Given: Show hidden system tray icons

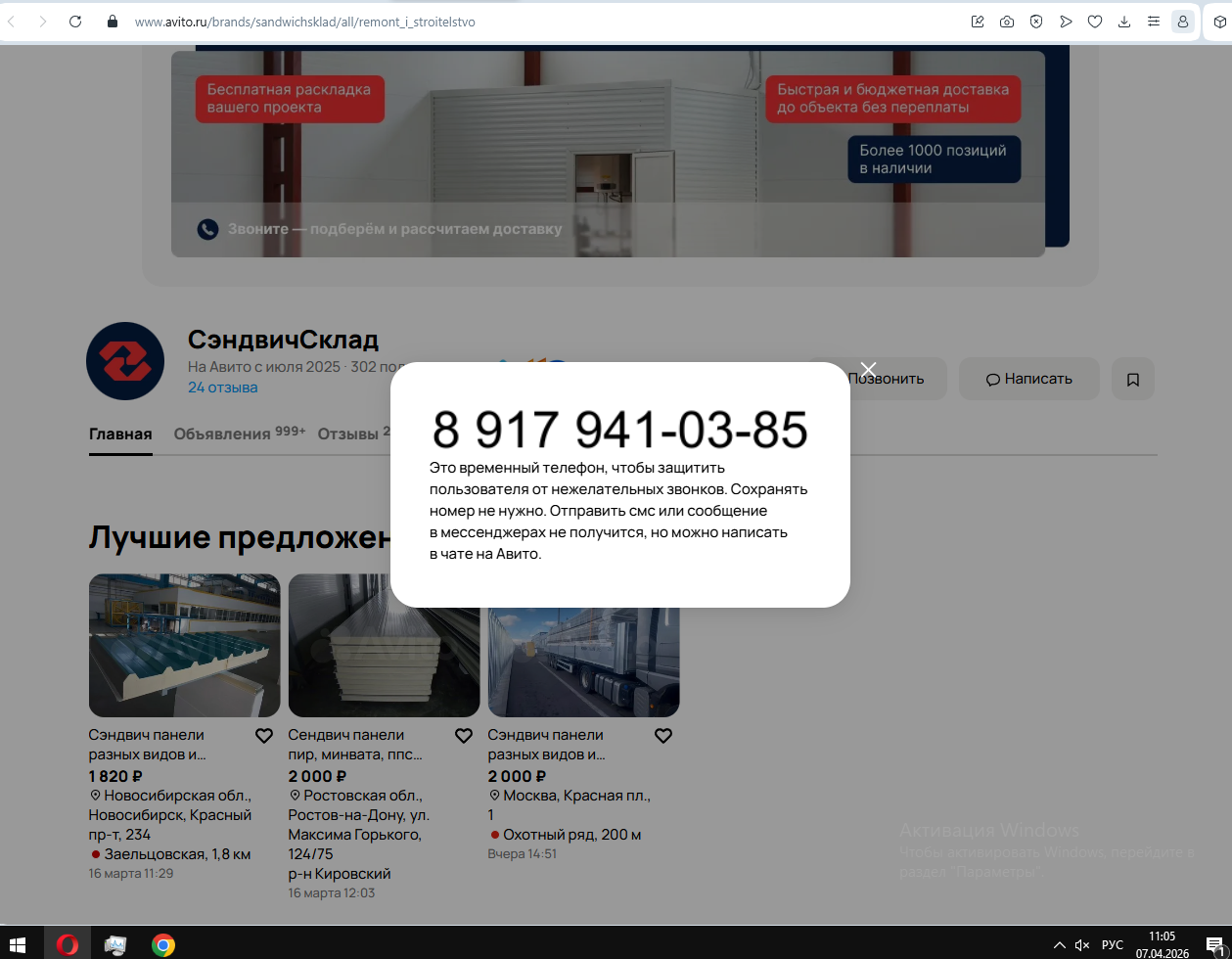Looking at the screenshot, I should [1060, 945].
